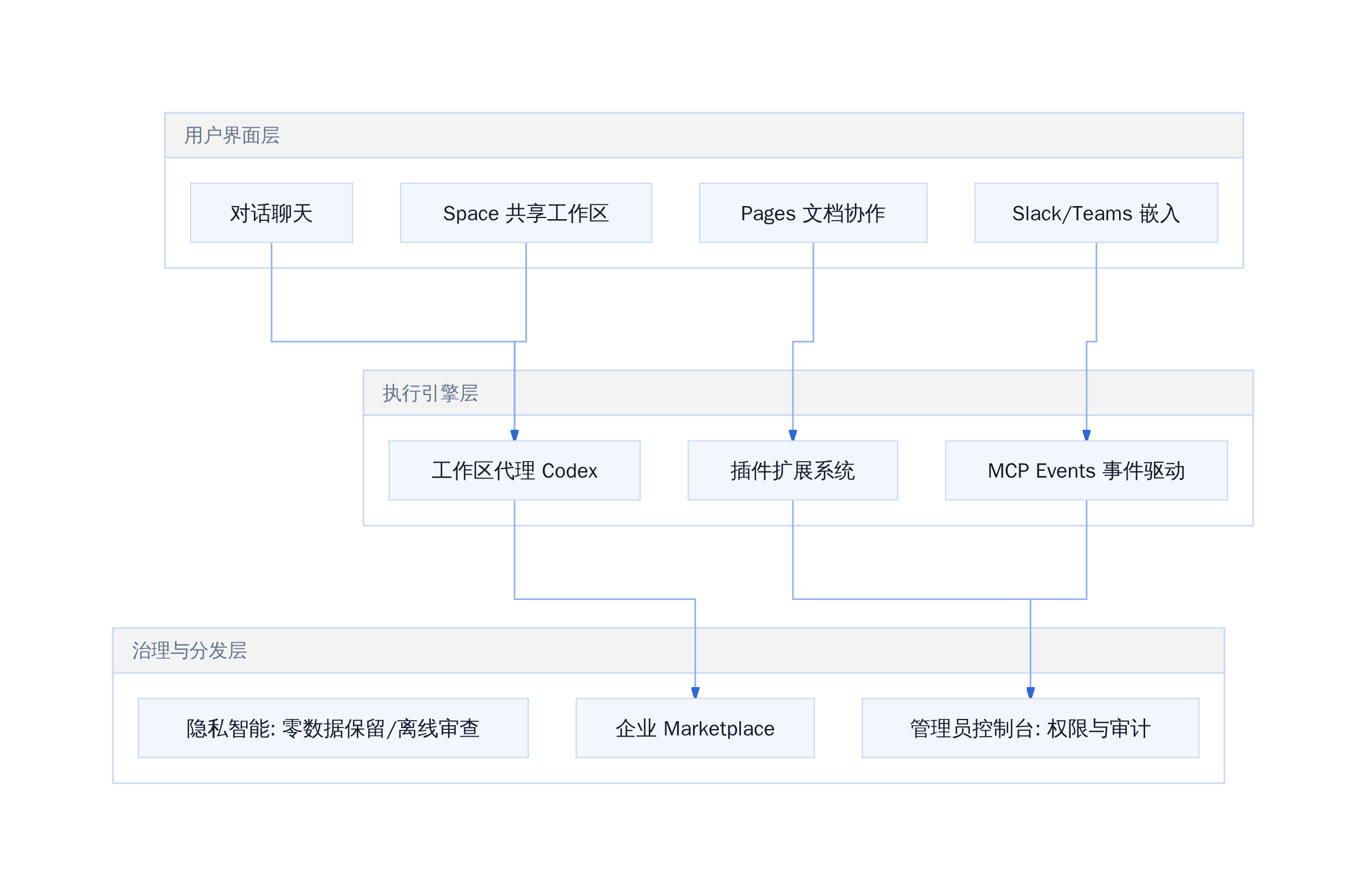Image resolution: width=1366 pixels, height=896 pixels.
Task: Select the 企业 Marketplace node
Action: [696, 729]
